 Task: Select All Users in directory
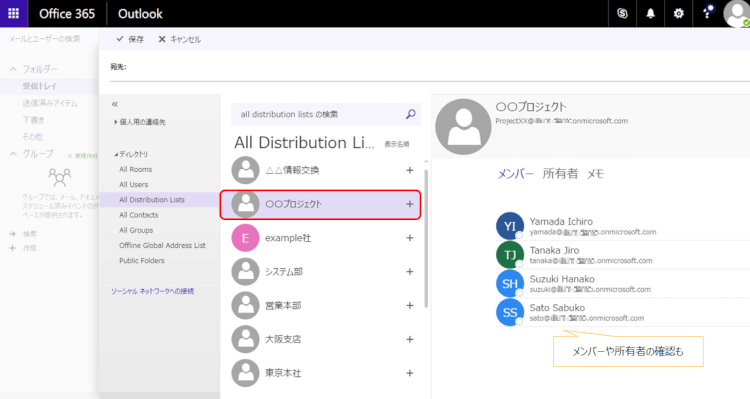[x=133, y=185]
